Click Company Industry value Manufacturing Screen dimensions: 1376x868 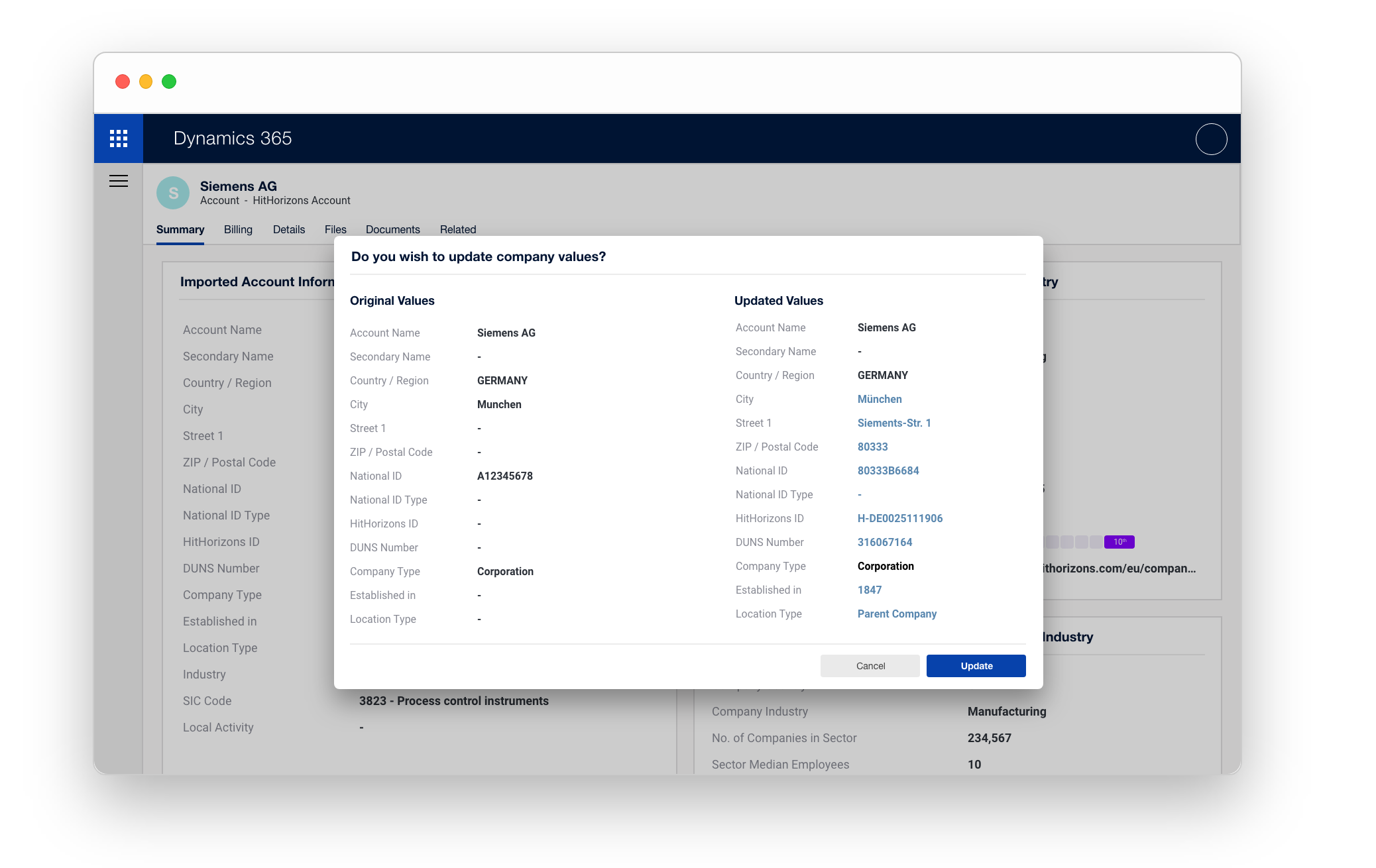[1007, 711]
